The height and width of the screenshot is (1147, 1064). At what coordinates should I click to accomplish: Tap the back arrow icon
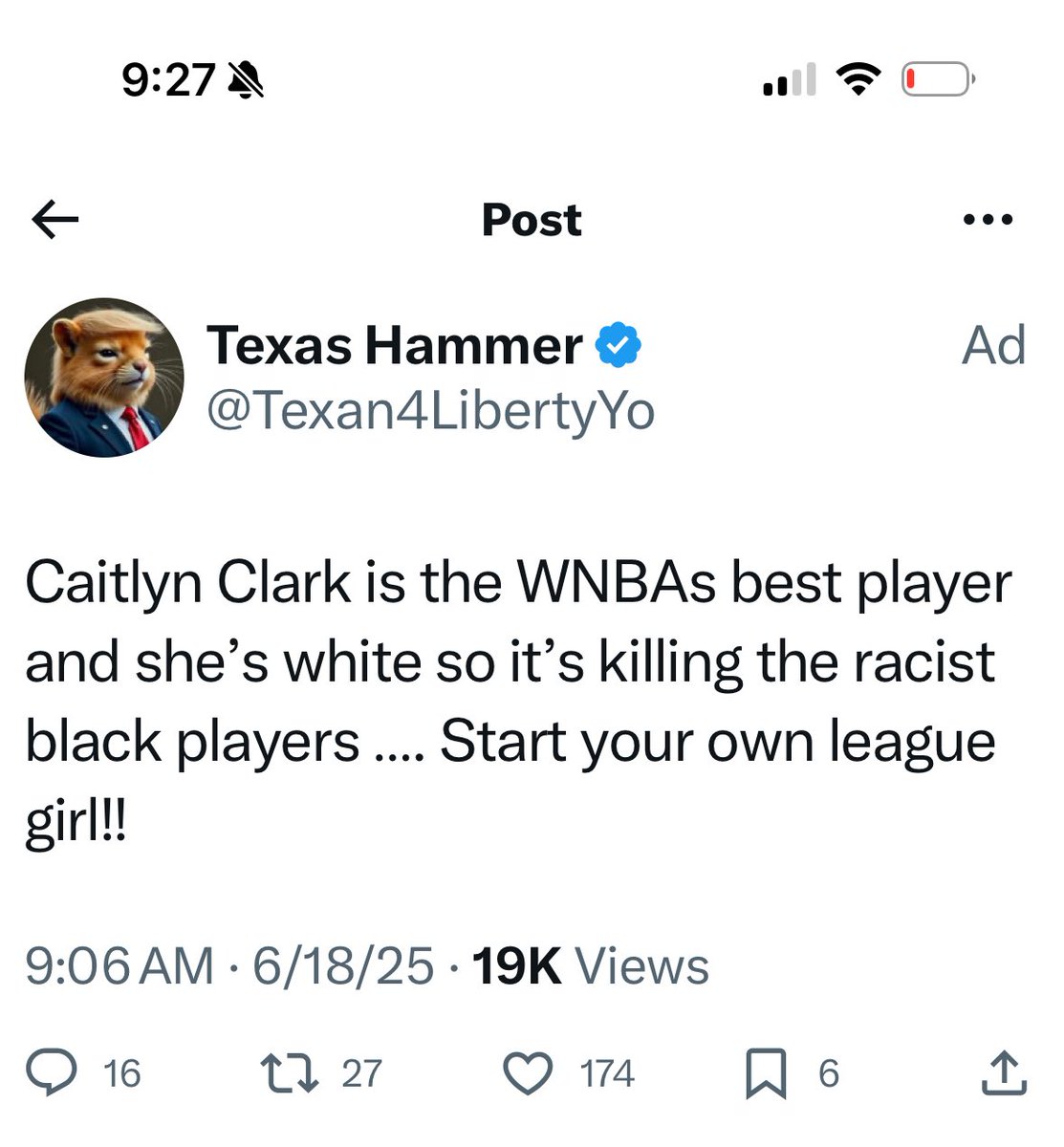tap(54, 220)
